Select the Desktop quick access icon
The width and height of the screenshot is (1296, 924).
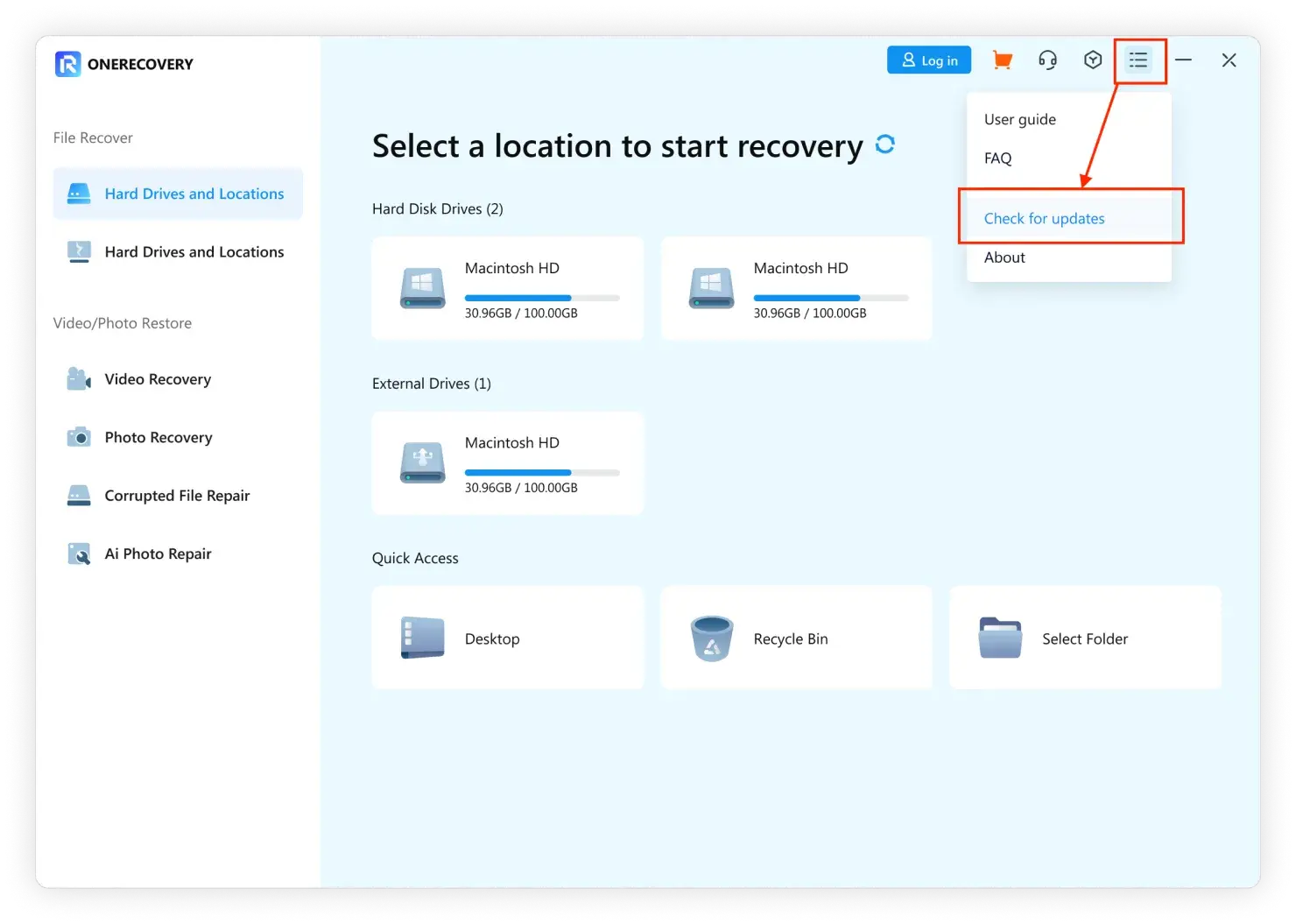coord(422,638)
